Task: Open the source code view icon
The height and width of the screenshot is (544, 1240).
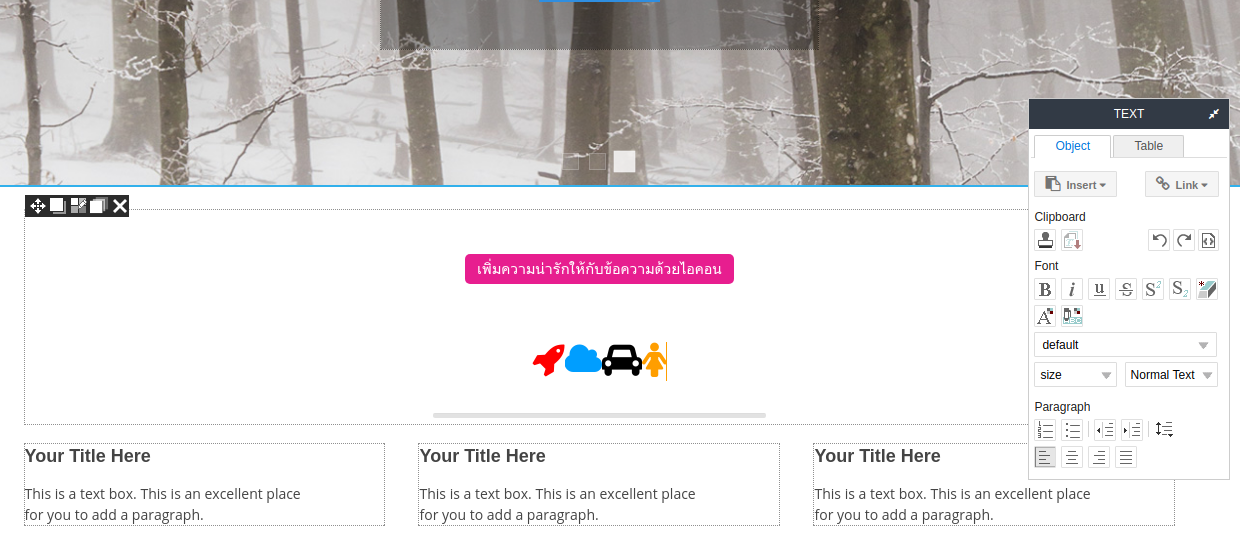Action: click(1208, 240)
